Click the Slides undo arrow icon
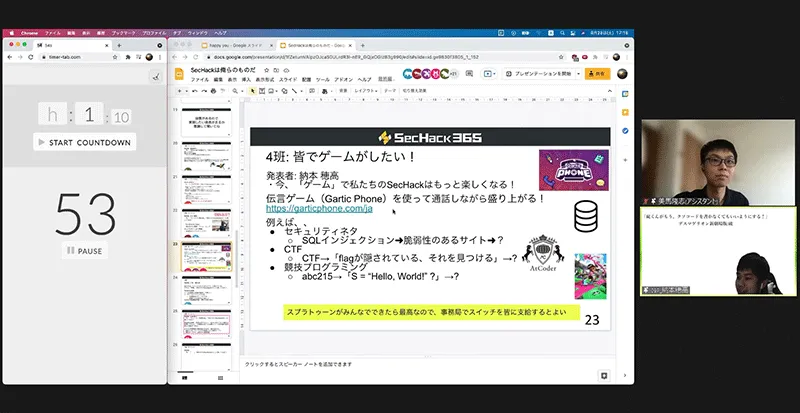The image size is (800, 413). pos(194,91)
